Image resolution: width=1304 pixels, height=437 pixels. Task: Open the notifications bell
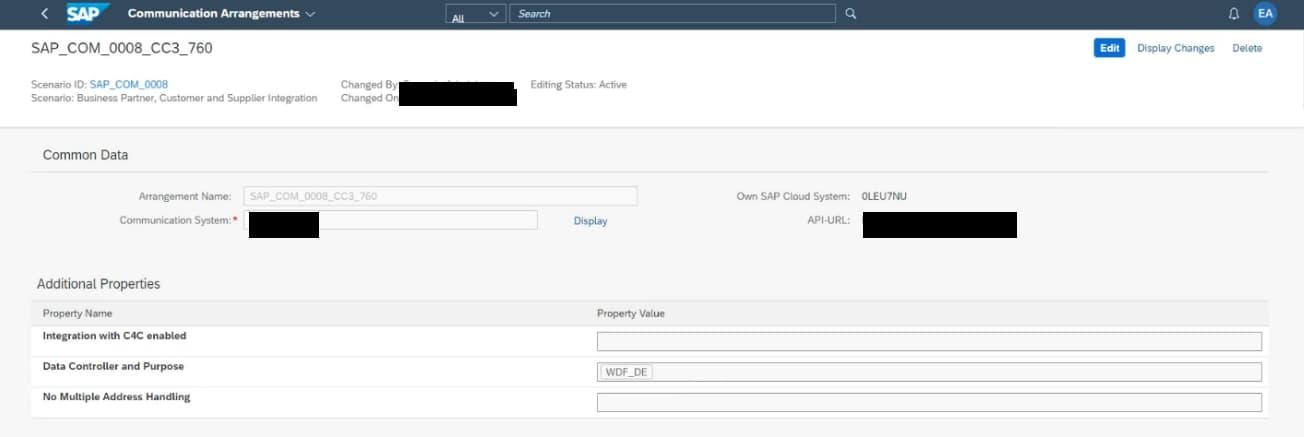(1233, 14)
